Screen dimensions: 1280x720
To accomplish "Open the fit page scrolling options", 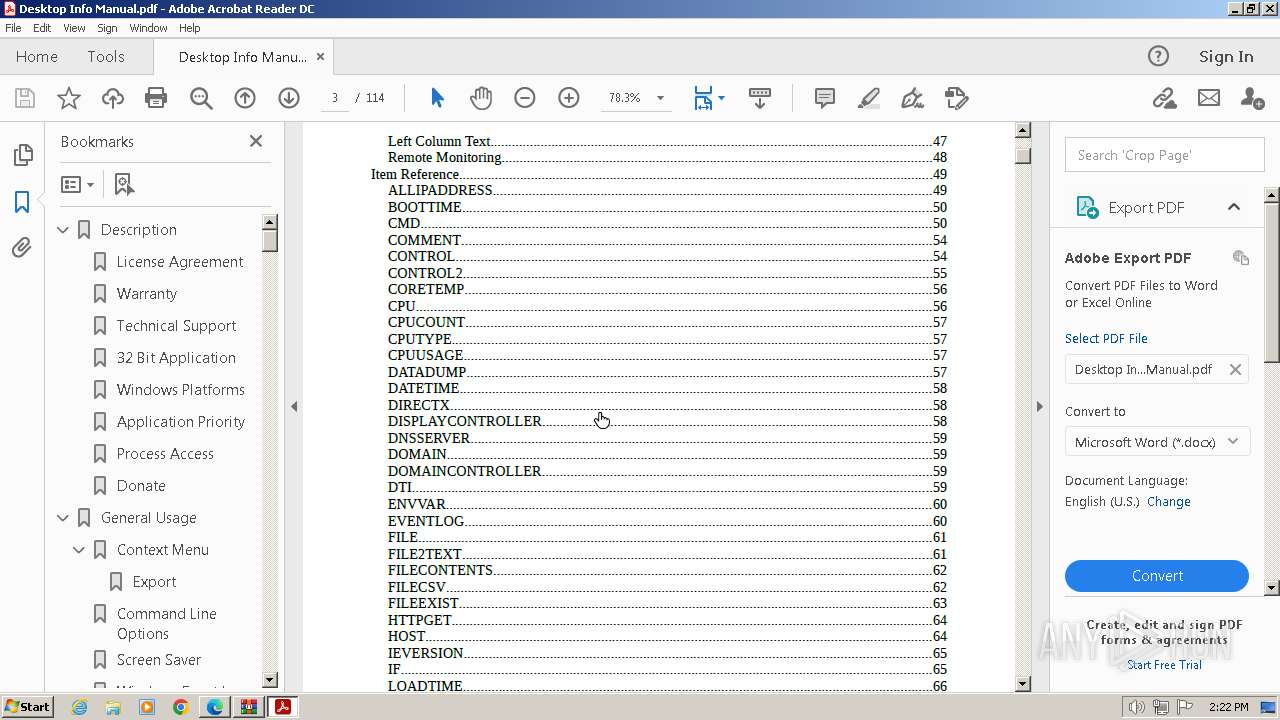I will (x=709, y=98).
